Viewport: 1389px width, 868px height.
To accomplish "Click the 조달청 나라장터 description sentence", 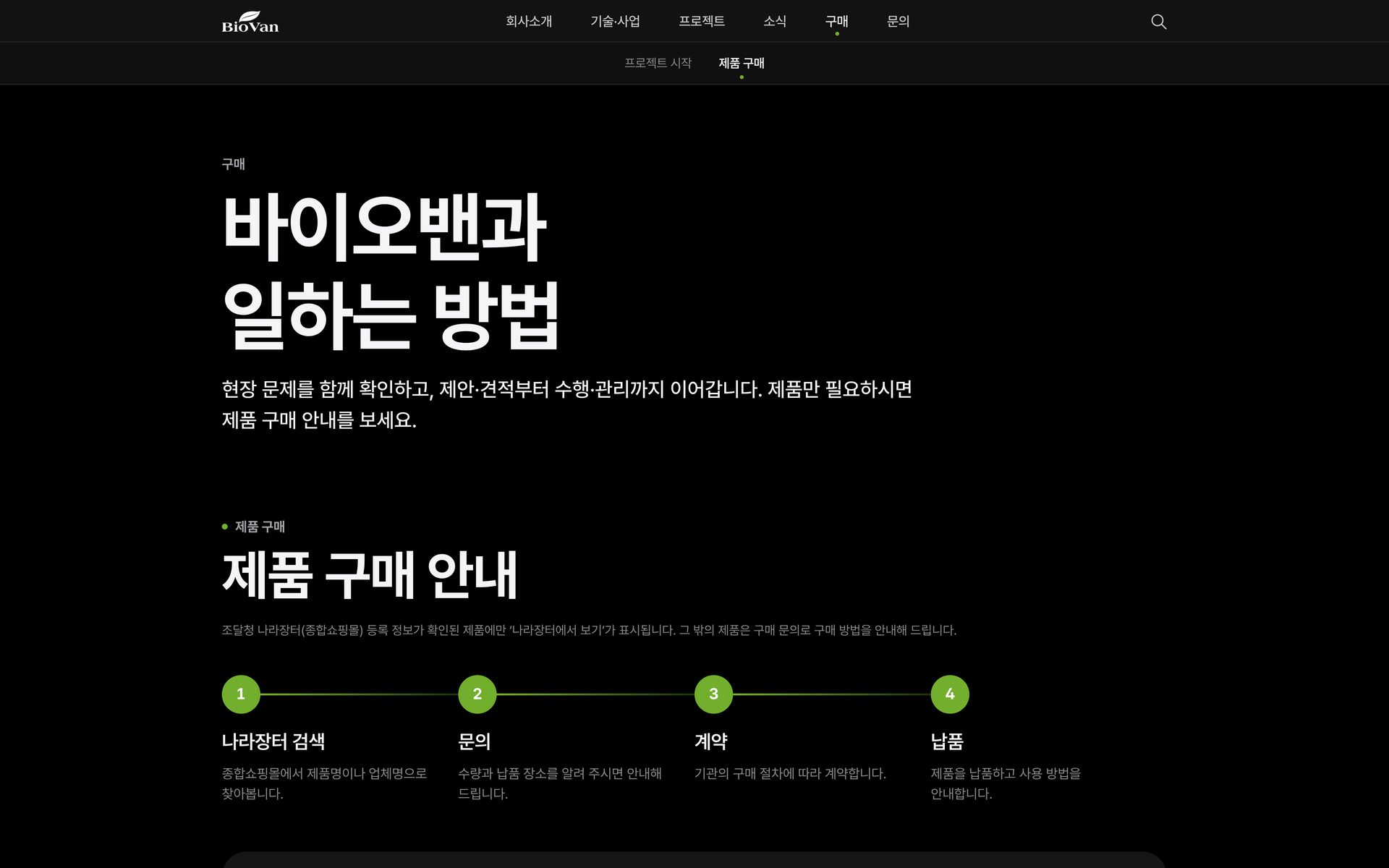I will pos(589,630).
